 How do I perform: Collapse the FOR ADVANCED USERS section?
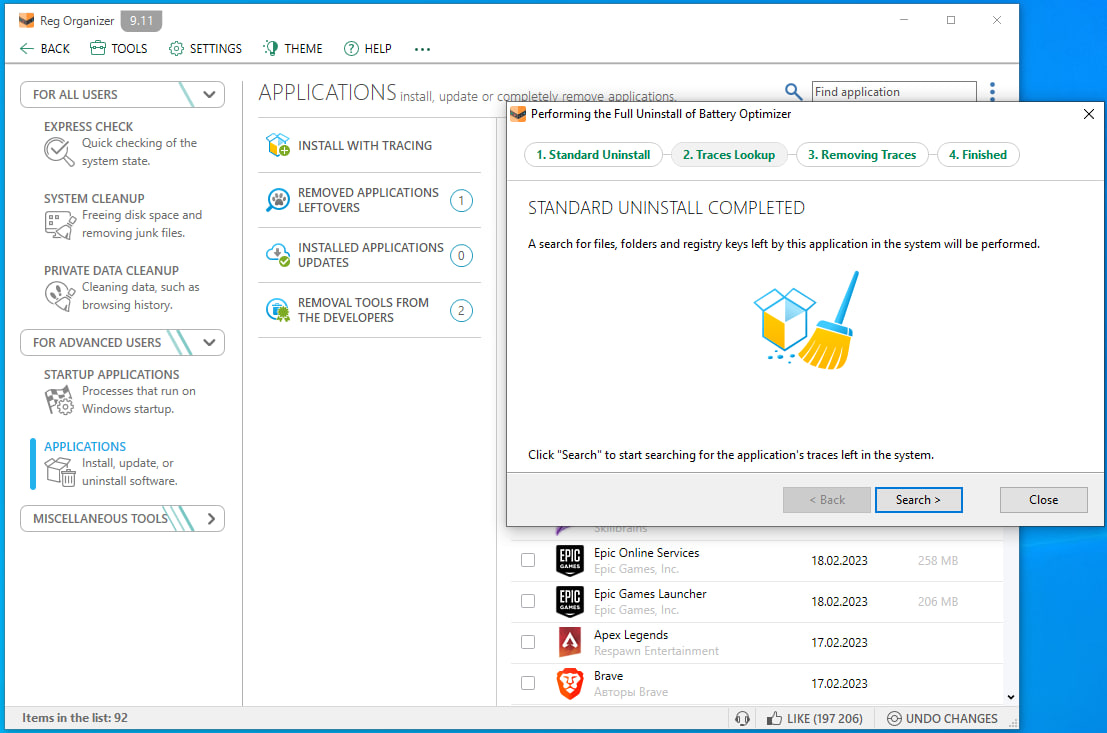pyautogui.click(x=209, y=342)
